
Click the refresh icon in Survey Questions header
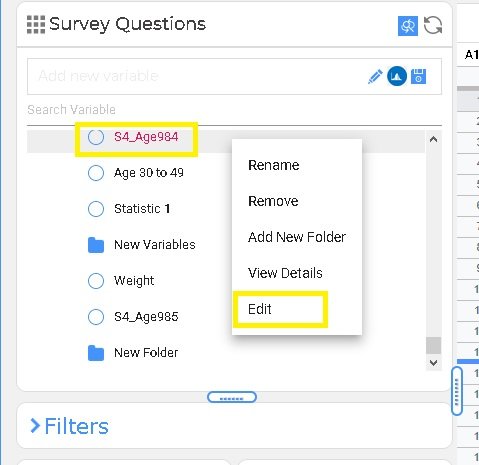tap(433, 25)
